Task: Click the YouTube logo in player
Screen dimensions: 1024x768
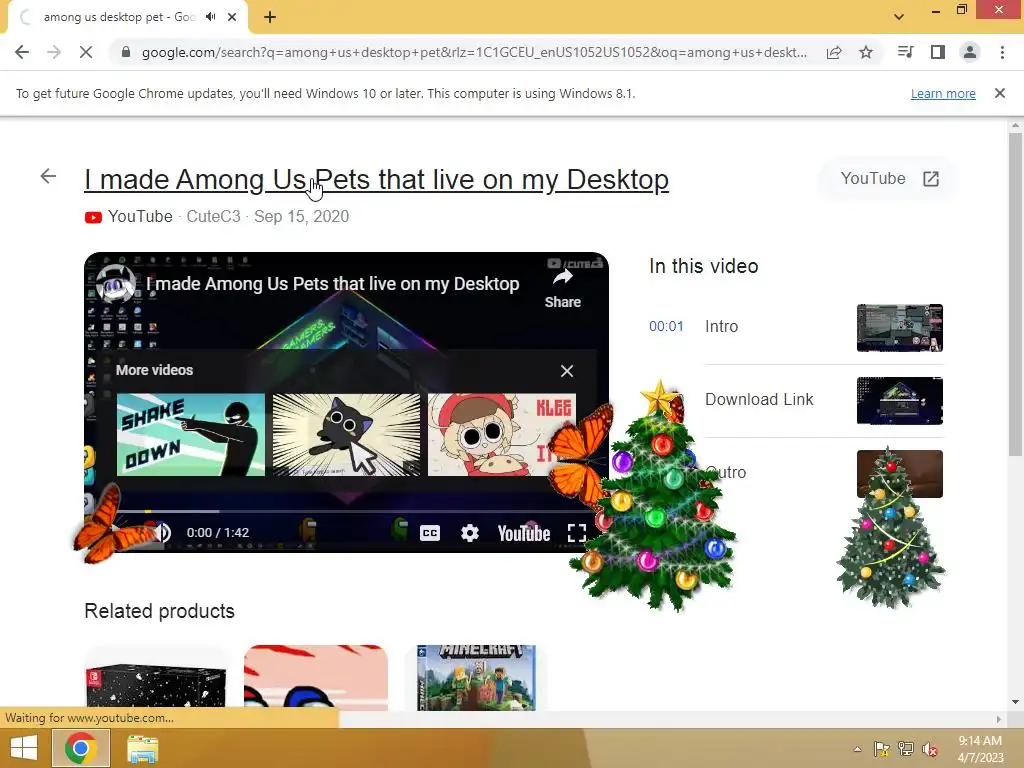Action: click(x=524, y=534)
